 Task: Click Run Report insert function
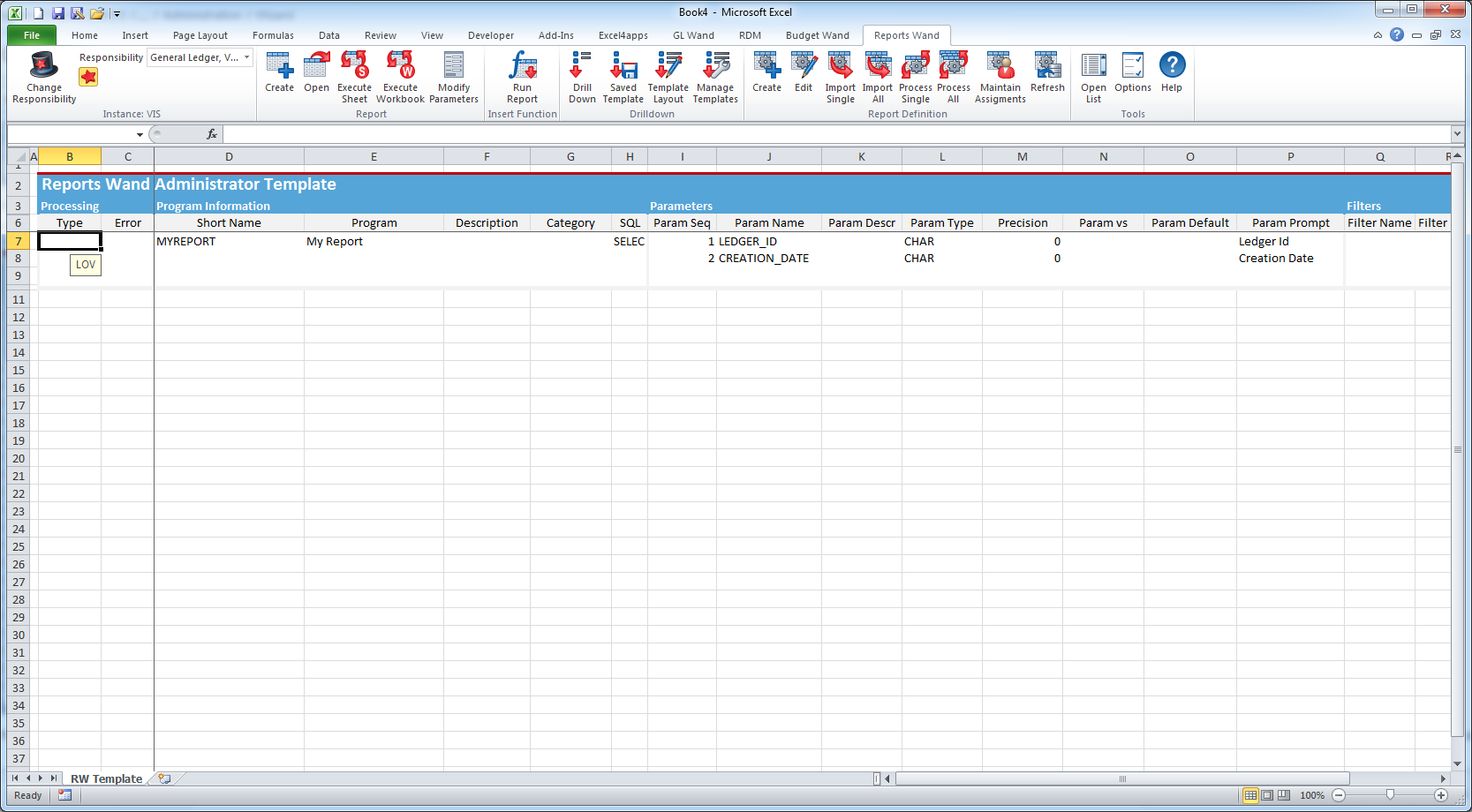coord(522,78)
